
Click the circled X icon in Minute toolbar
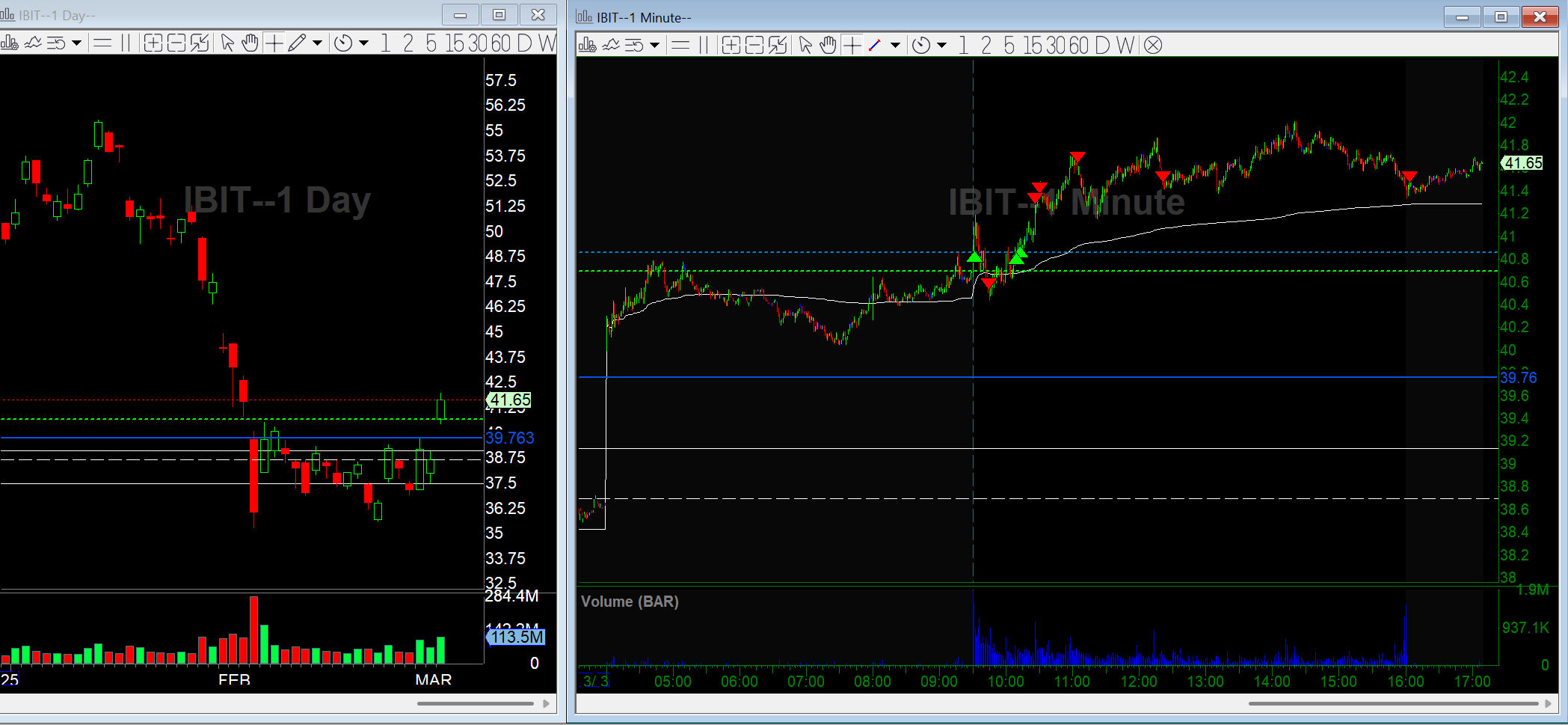[1153, 46]
